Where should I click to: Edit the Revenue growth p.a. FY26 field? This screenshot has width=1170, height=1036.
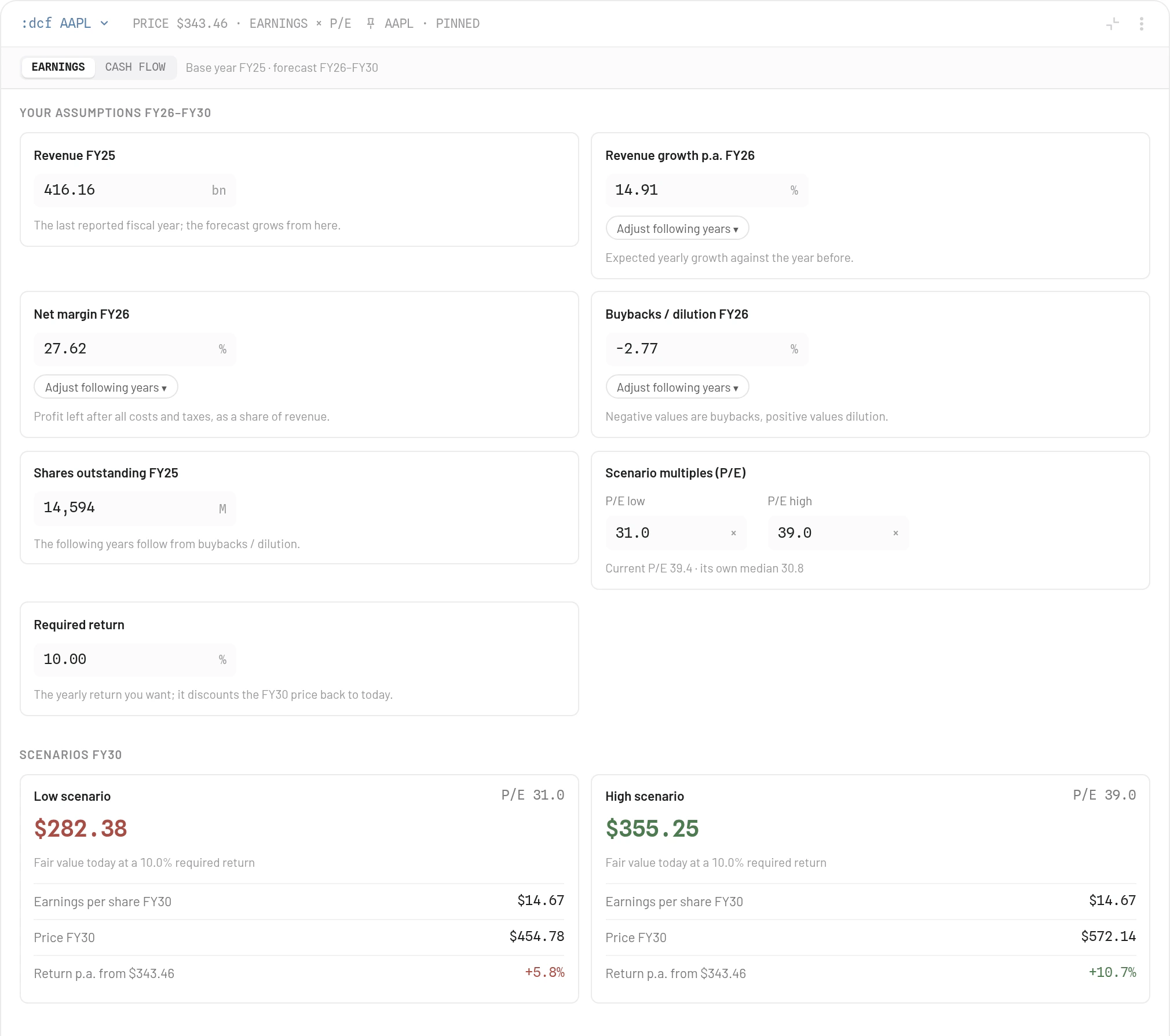[707, 190]
